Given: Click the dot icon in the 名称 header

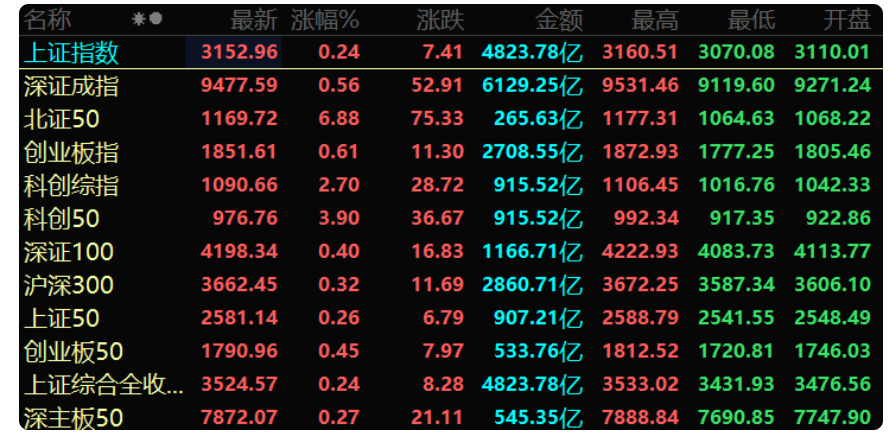Looking at the screenshot, I should pyautogui.click(x=156, y=19).
